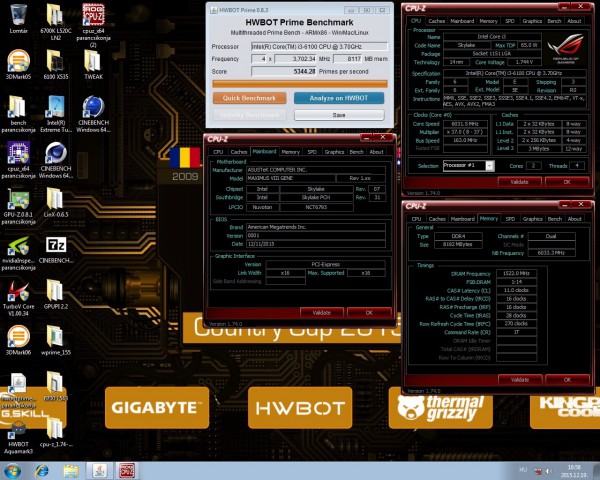The width and height of the screenshot is (600, 480).
Task: Click Validate in the CPU-Z Memory window
Action: coord(520,380)
